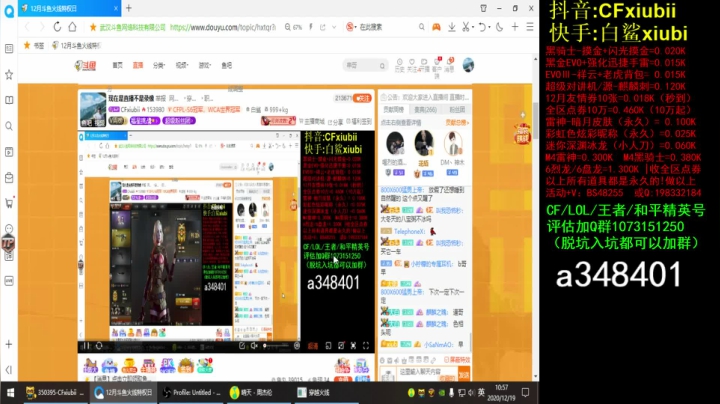Pause the live stream video
The width and height of the screenshot is (720, 404).
[86, 346]
